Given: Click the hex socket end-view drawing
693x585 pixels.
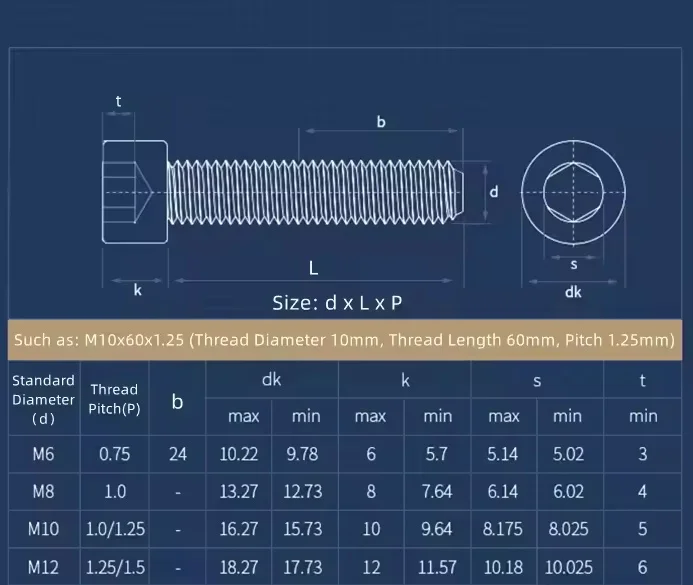Looking at the screenshot, I should 573,192.
